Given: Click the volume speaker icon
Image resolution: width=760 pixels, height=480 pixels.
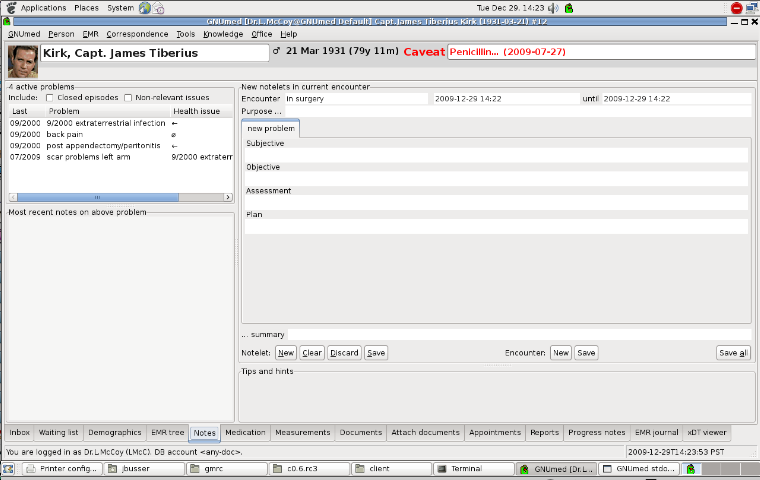Looking at the screenshot, I should [x=554, y=8].
